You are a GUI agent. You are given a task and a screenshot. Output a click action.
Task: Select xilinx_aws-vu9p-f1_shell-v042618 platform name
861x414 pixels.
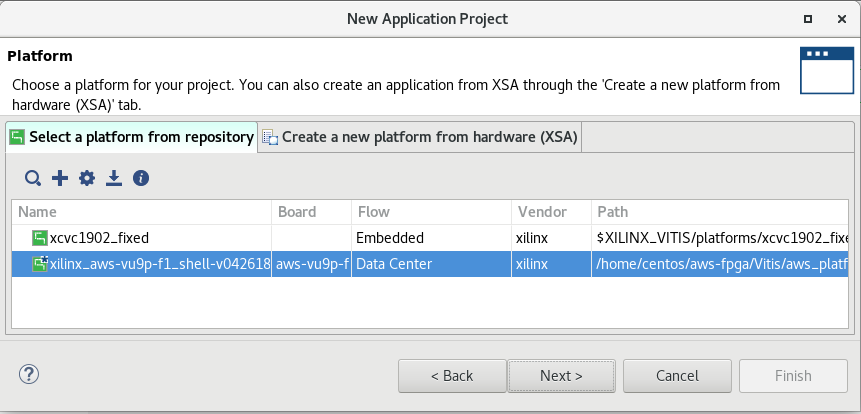pyautogui.click(x=160, y=264)
